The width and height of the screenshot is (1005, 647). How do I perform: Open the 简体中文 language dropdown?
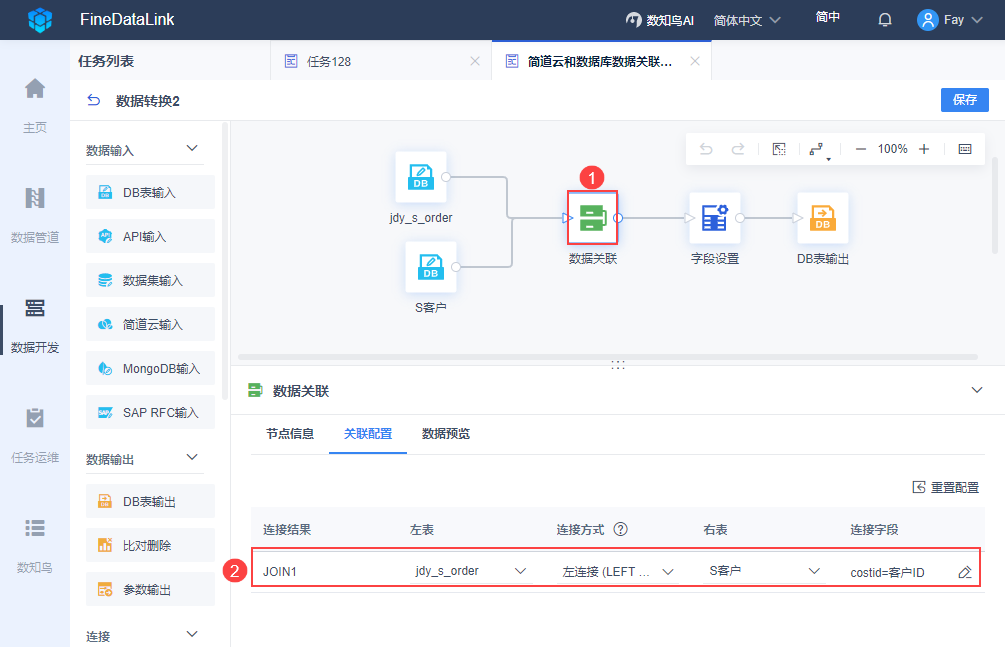coord(747,21)
